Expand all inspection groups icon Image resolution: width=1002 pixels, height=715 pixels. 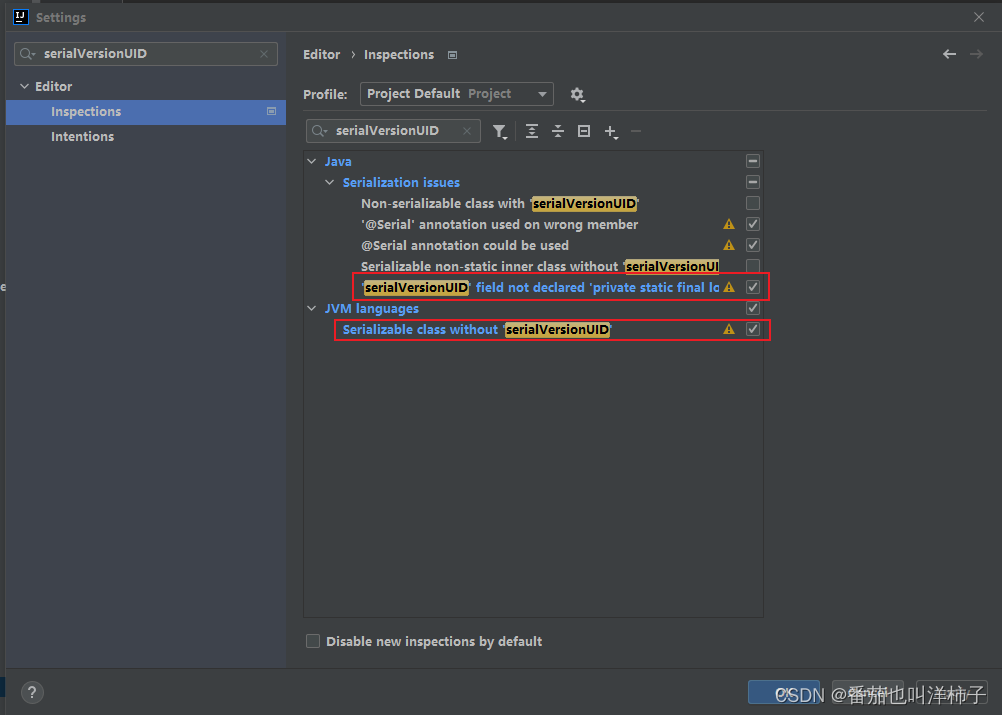click(x=532, y=131)
